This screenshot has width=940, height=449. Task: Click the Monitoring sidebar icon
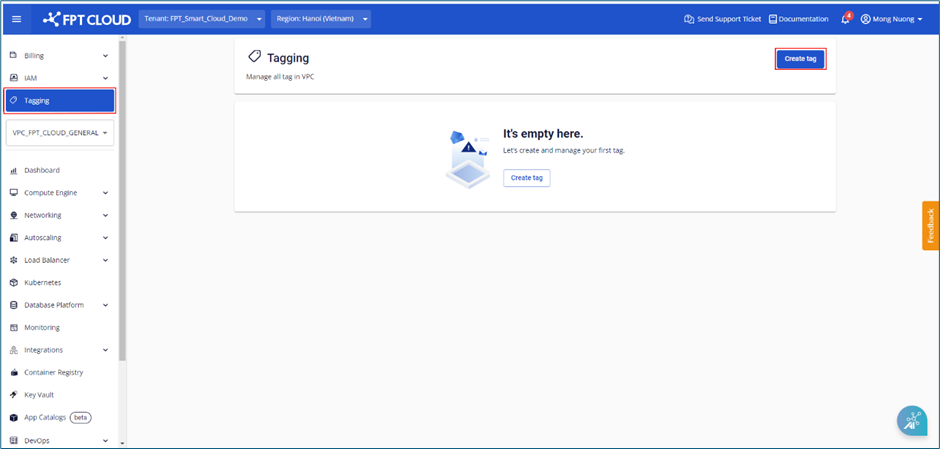coord(14,327)
